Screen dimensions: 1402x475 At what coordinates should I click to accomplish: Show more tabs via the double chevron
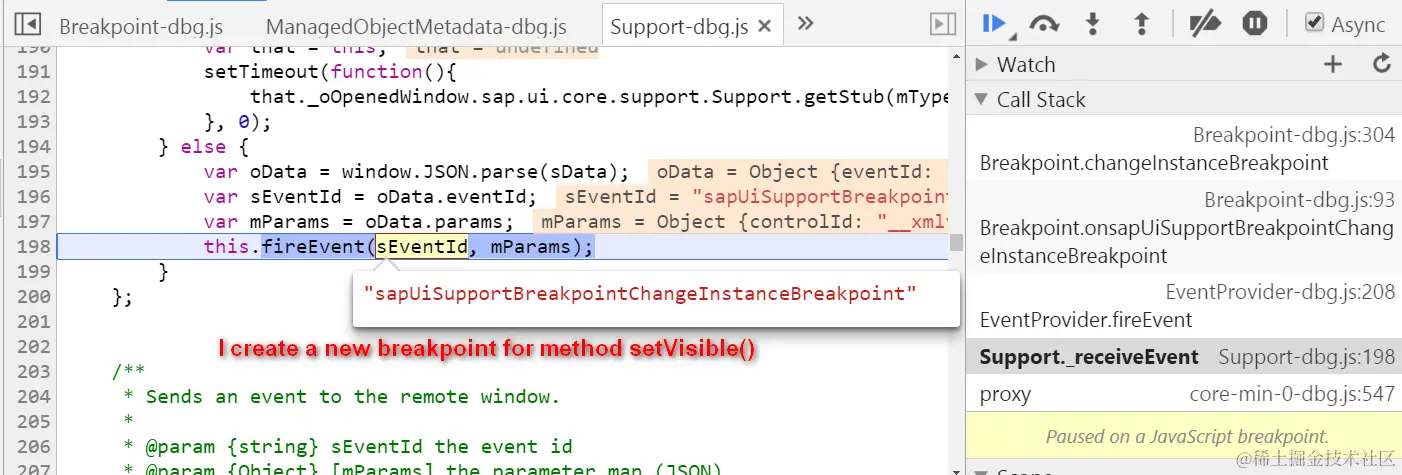(x=805, y=24)
